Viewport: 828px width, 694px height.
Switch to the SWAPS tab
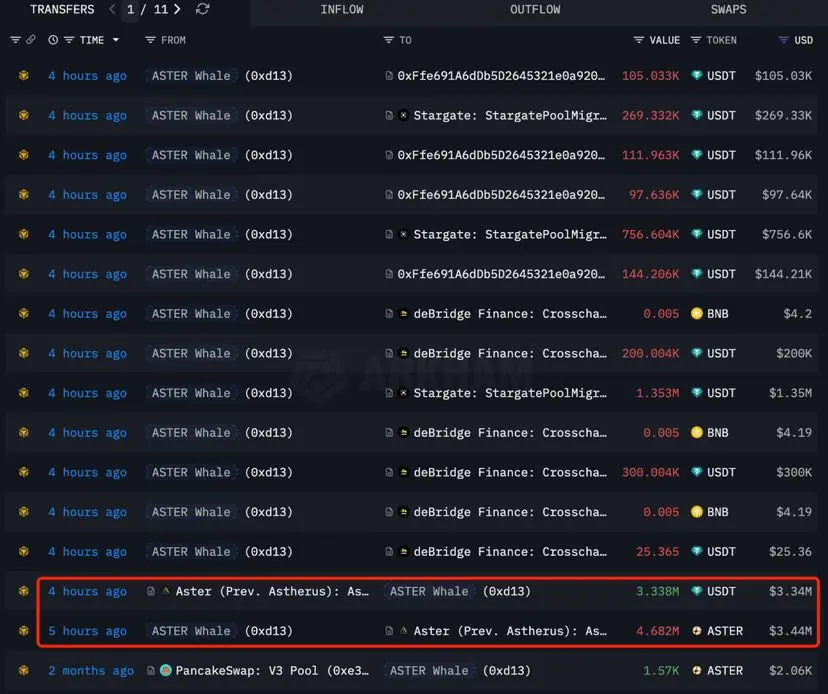click(728, 10)
